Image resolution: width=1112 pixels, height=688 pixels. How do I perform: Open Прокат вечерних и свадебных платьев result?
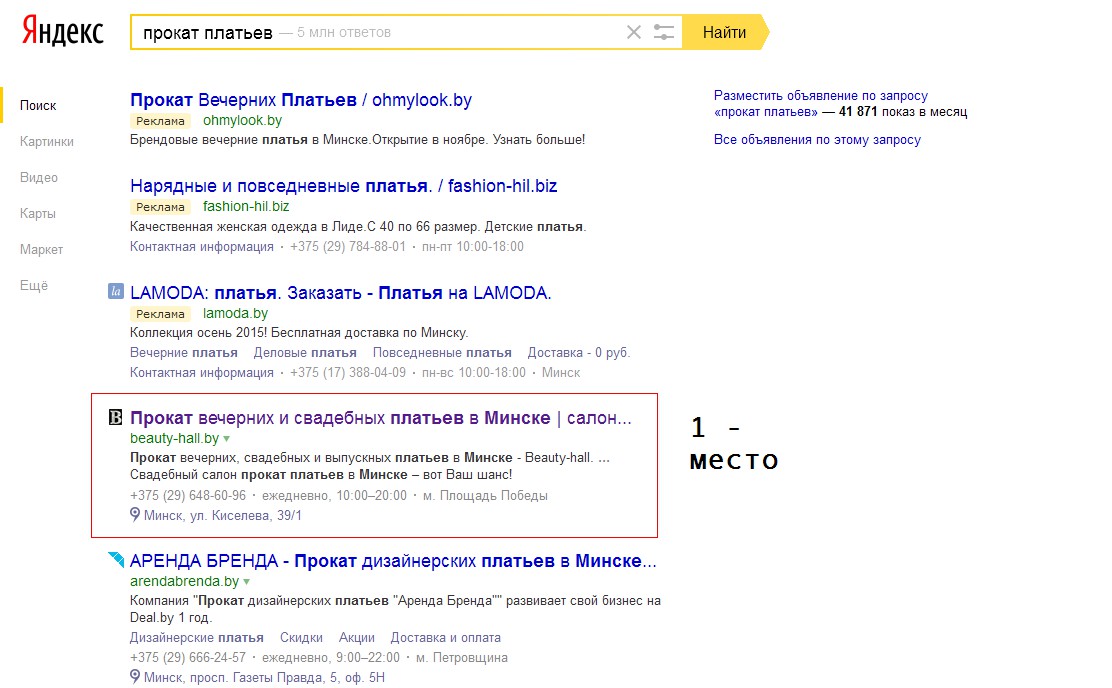[x=380, y=418]
